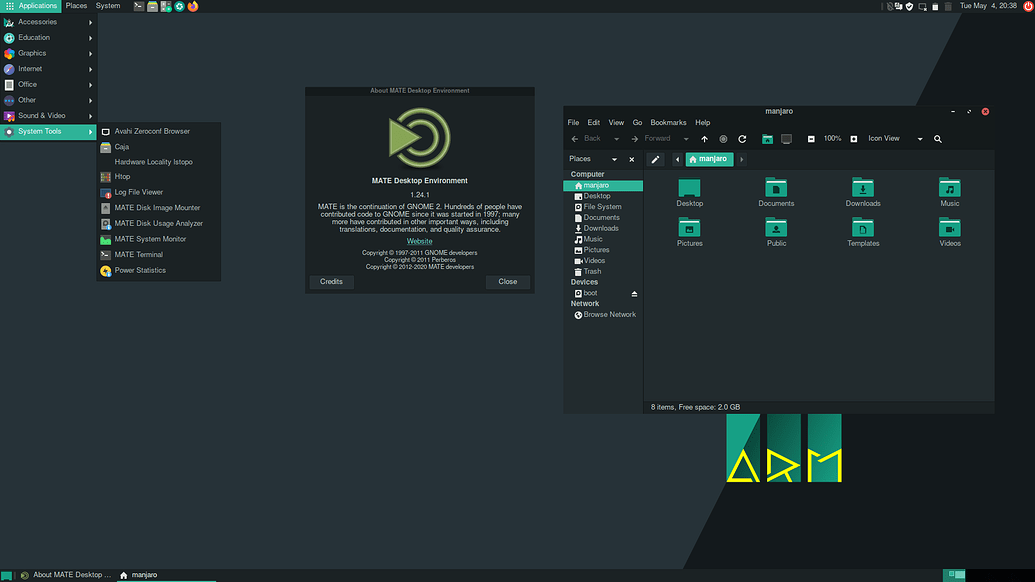
Task: Open the Music folder in the file view
Action: pyautogui.click(x=949, y=190)
